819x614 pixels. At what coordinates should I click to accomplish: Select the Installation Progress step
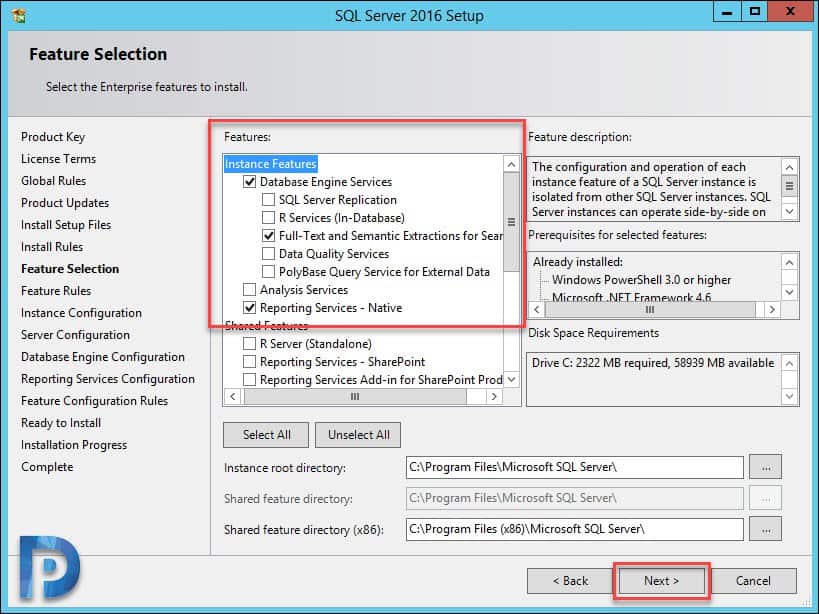tap(74, 445)
